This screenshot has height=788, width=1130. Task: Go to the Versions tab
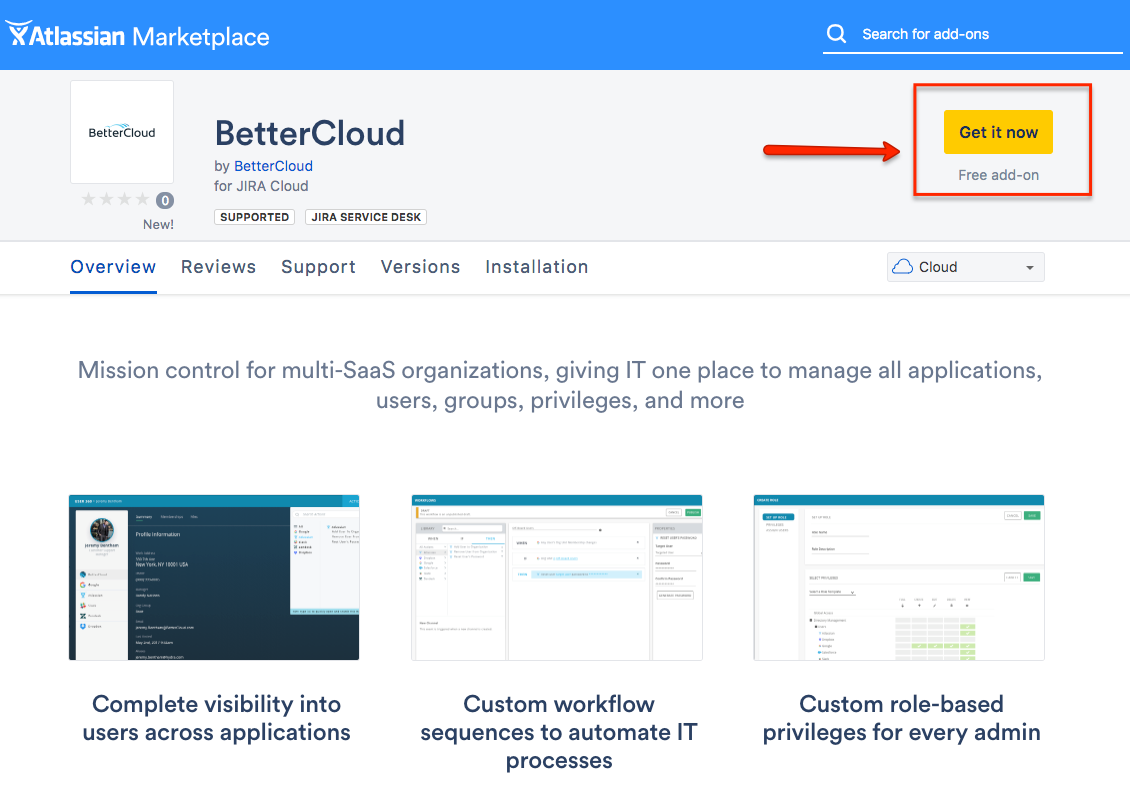[420, 267]
